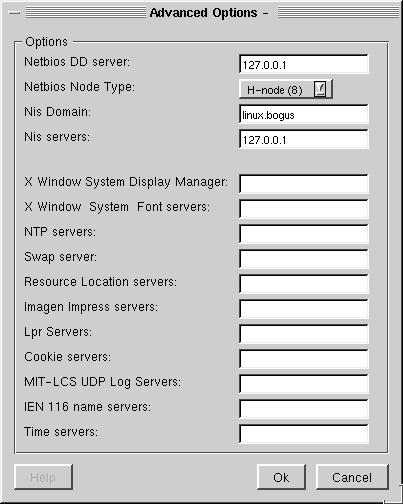Select the NTP servers input box

[304, 234]
